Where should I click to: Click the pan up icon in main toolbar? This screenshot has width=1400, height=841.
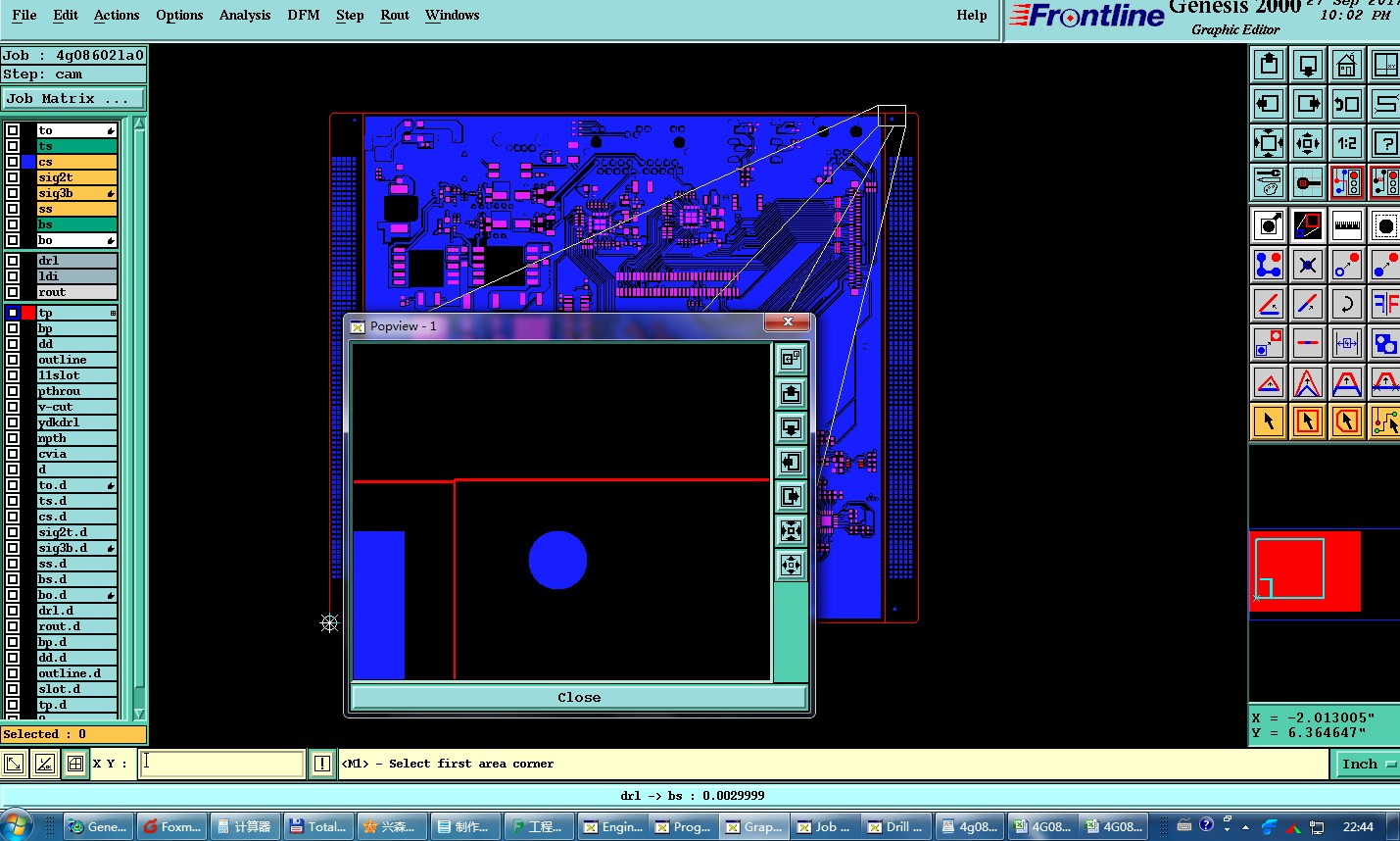(x=1269, y=65)
